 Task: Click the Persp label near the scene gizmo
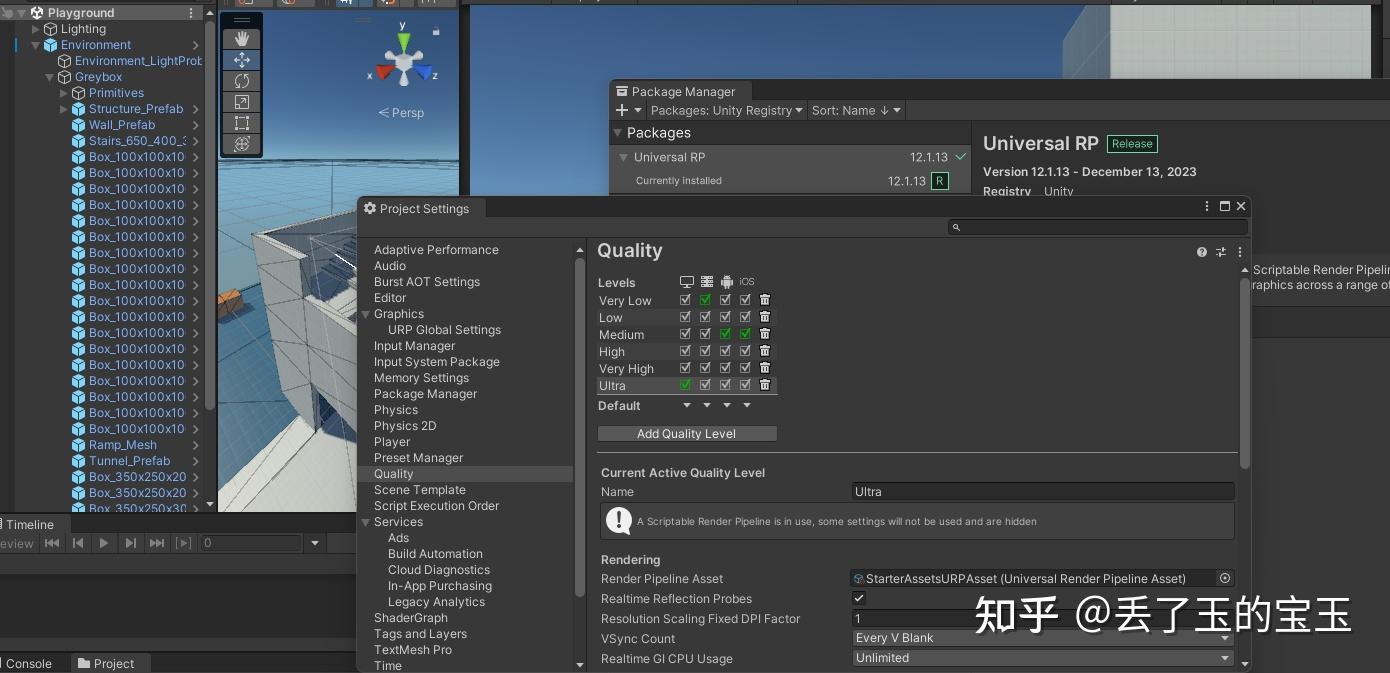(404, 112)
